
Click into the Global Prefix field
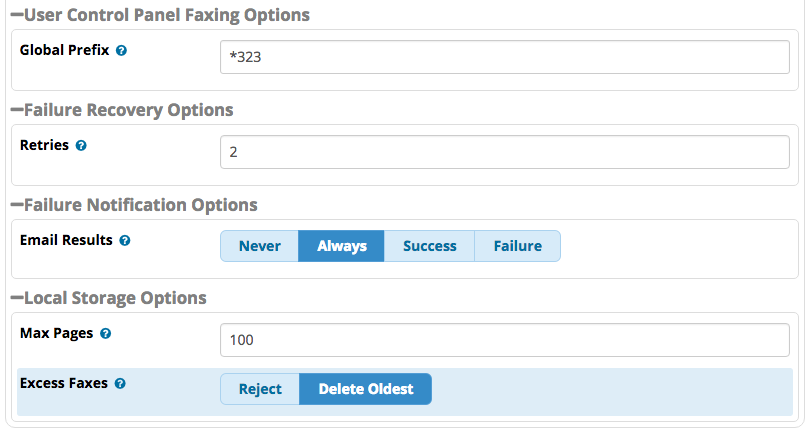(x=505, y=57)
